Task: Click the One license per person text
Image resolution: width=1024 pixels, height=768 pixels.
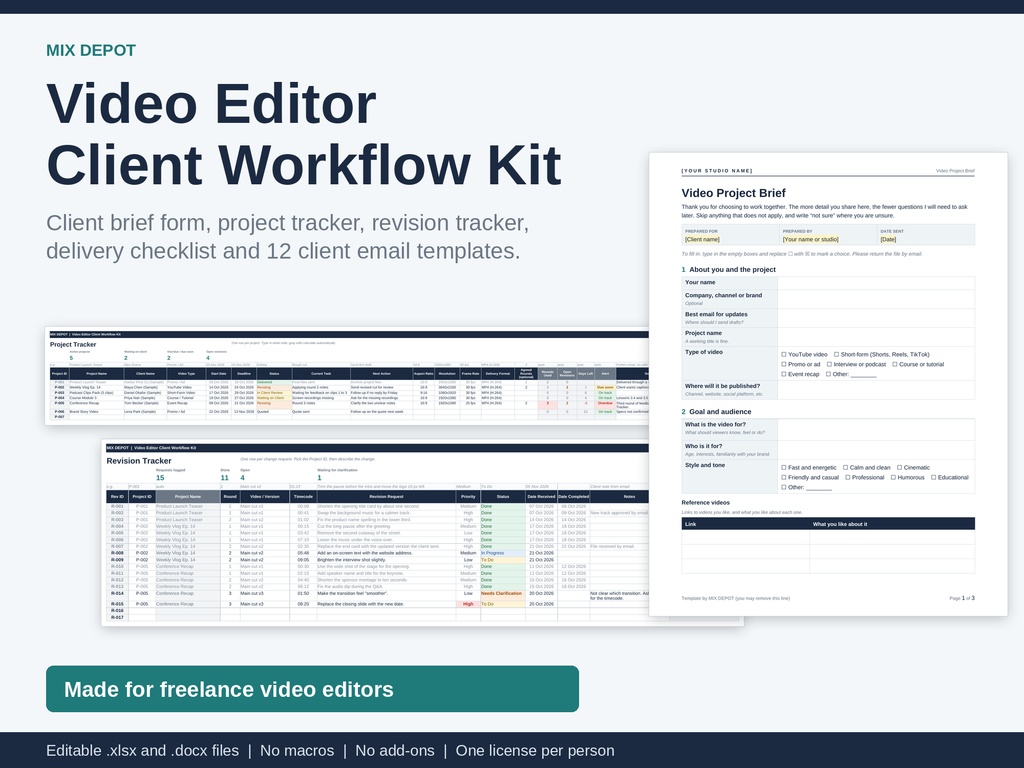Action: click(x=535, y=751)
